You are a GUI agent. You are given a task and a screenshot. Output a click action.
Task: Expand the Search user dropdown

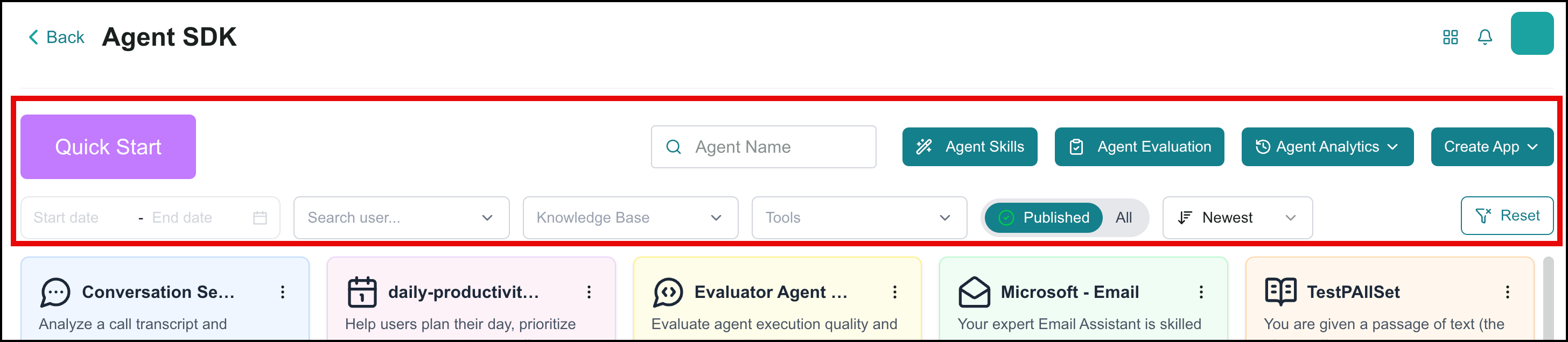tap(401, 217)
